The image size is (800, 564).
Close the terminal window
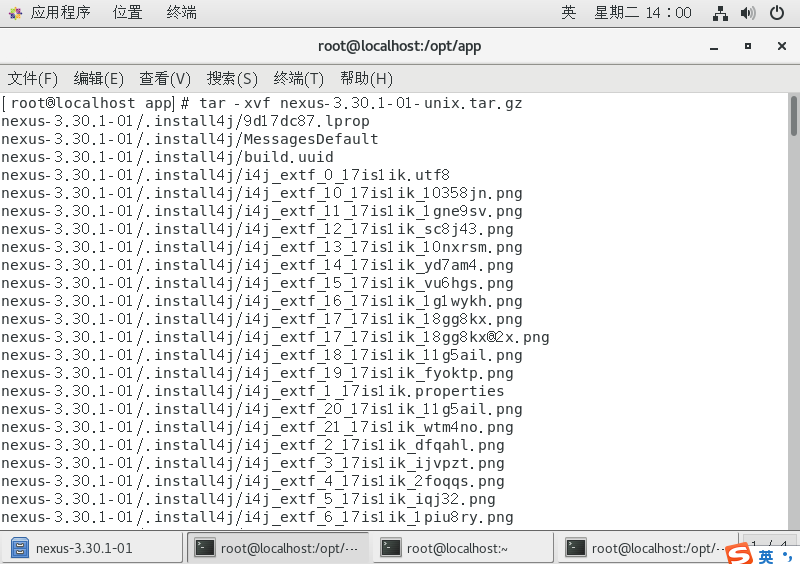click(782, 46)
